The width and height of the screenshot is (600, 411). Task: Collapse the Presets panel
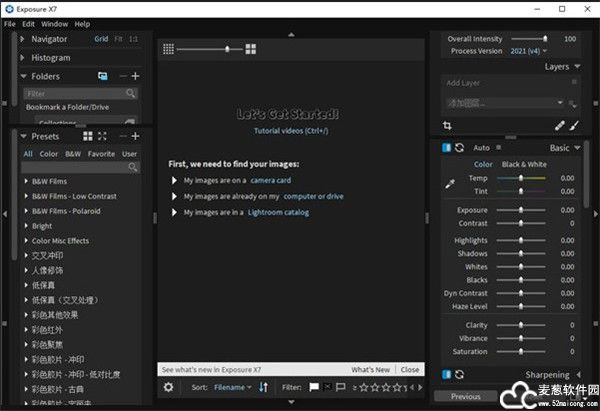[23, 136]
